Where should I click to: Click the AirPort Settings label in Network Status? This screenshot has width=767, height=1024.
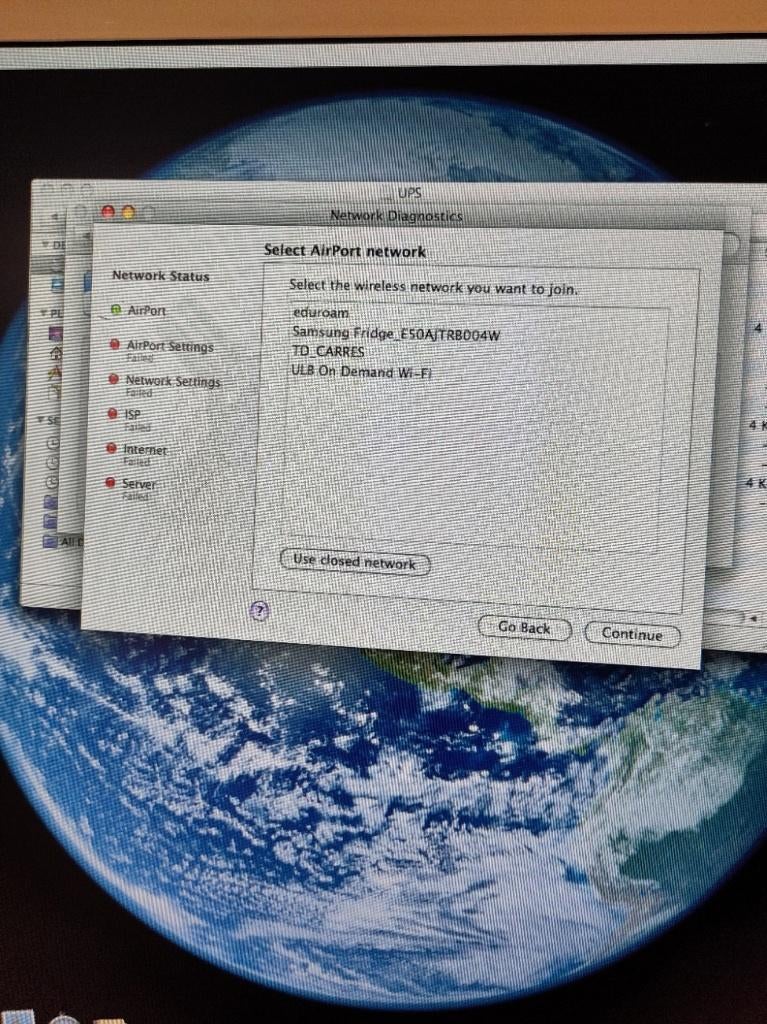[x=170, y=346]
